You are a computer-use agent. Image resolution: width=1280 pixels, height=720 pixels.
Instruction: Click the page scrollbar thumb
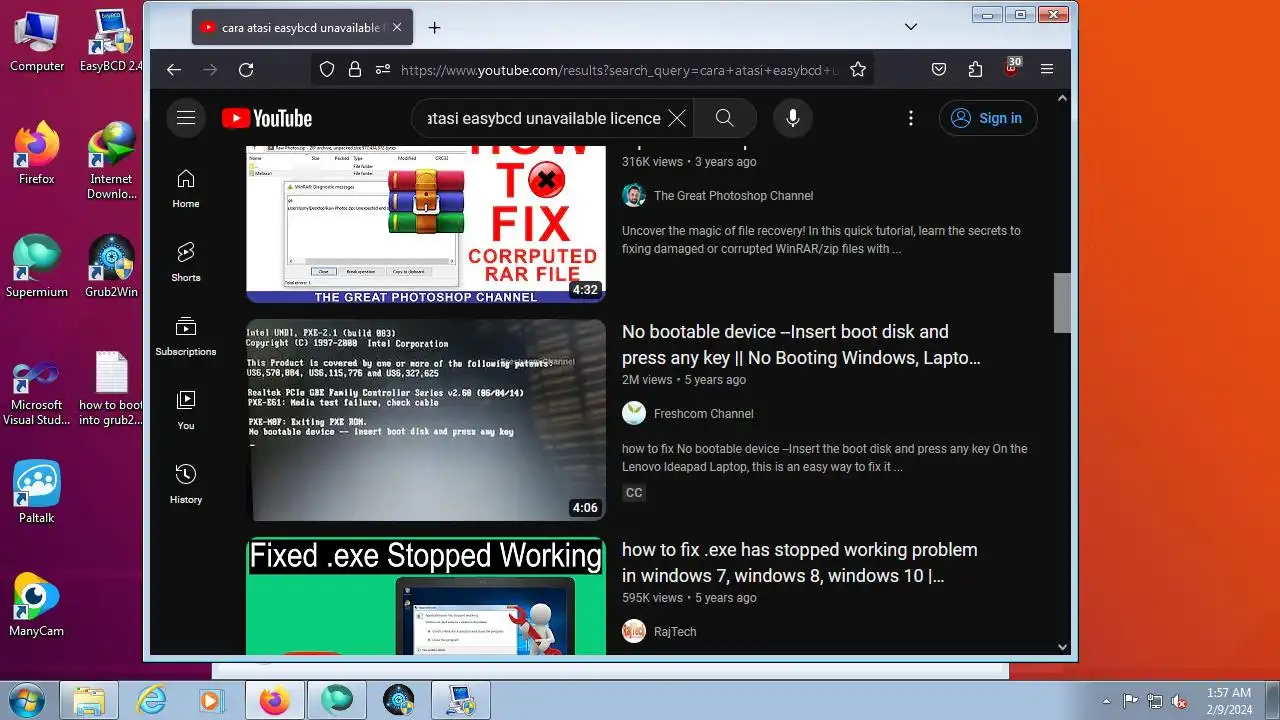pyautogui.click(x=1062, y=303)
